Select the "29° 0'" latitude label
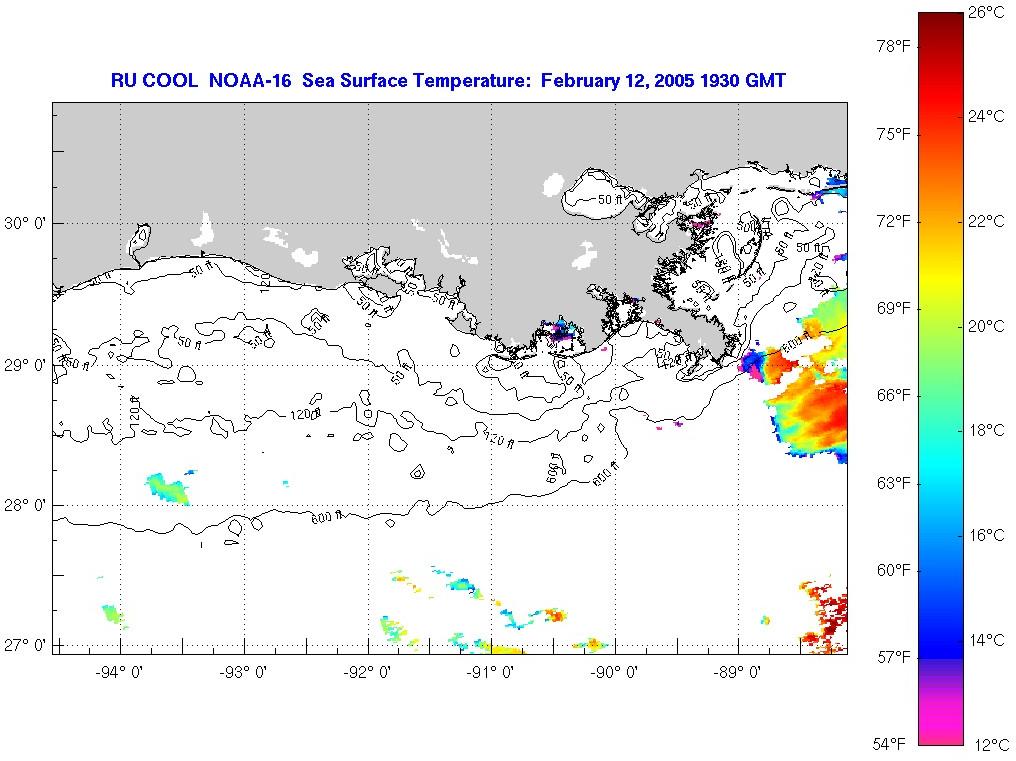 point(25,366)
